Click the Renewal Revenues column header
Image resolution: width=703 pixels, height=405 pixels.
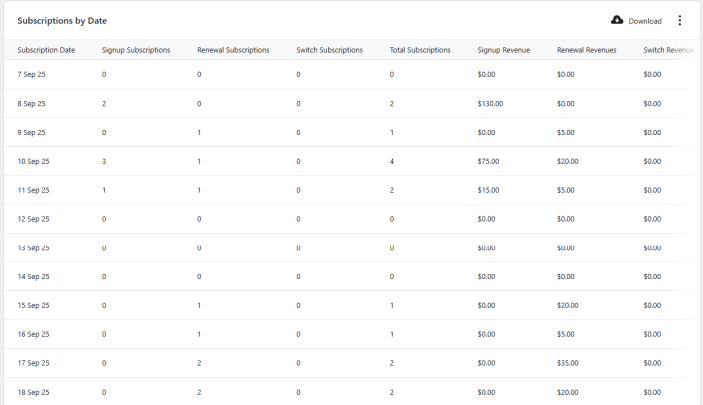coord(587,50)
